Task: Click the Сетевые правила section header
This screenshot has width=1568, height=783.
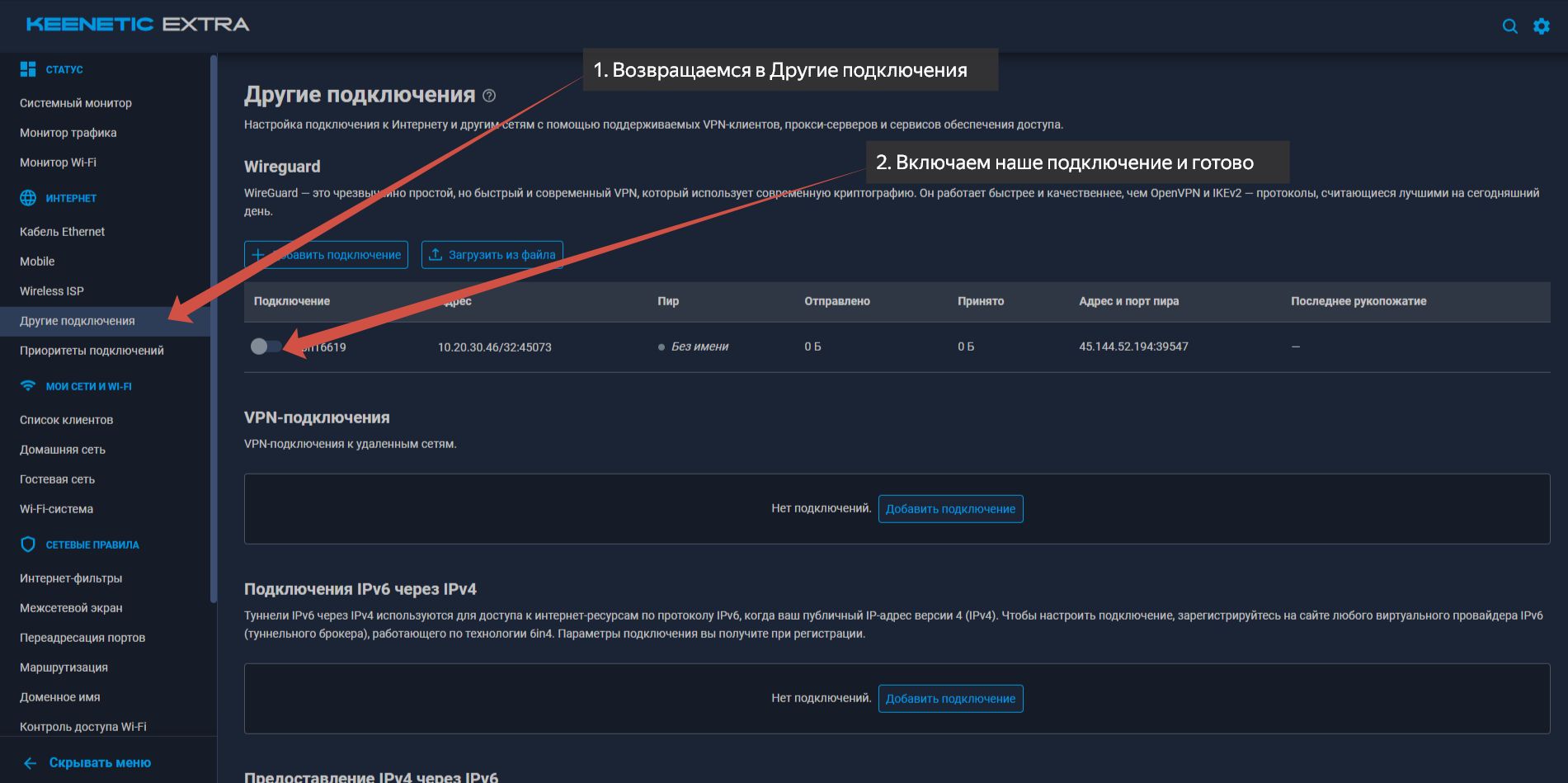Action: (x=92, y=545)
